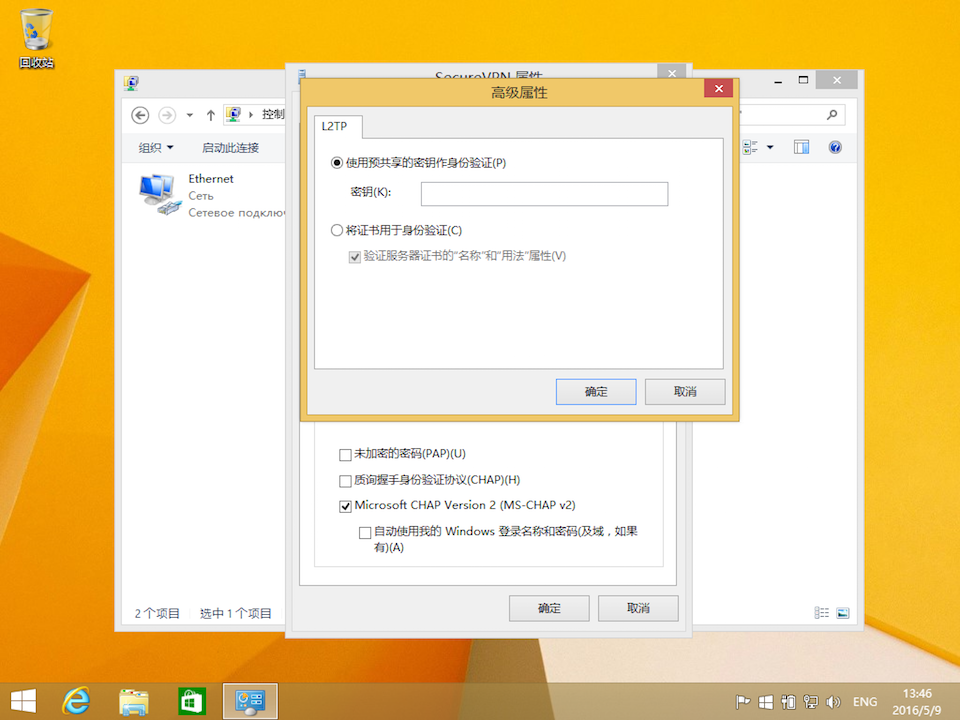The width and height of the screenshot is (960, 720).
Task: Switch to large icons view in status bar
Action: [843, 613]
